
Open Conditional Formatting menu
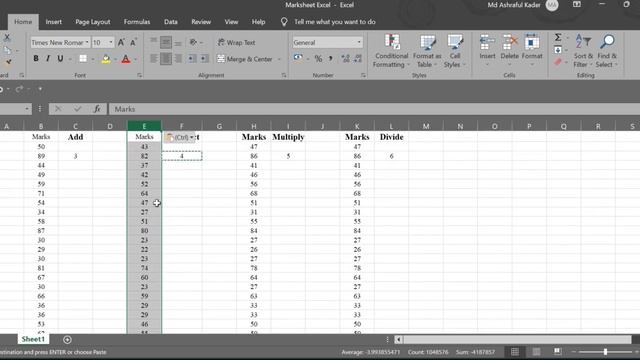[x=391, y=51]
